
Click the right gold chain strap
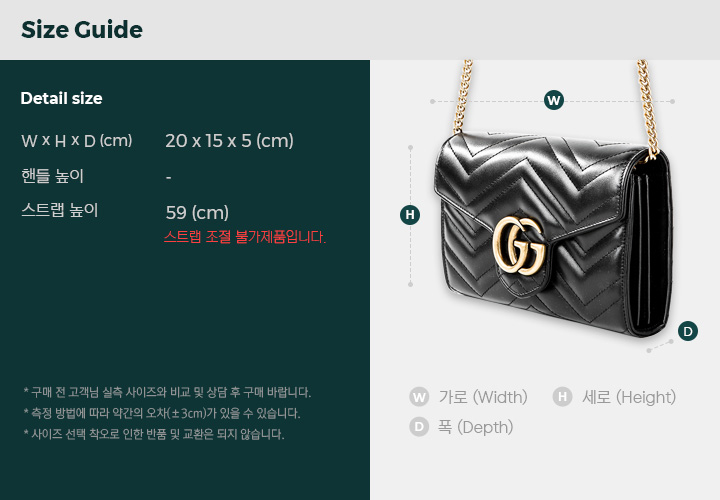(x=648, y=108)
